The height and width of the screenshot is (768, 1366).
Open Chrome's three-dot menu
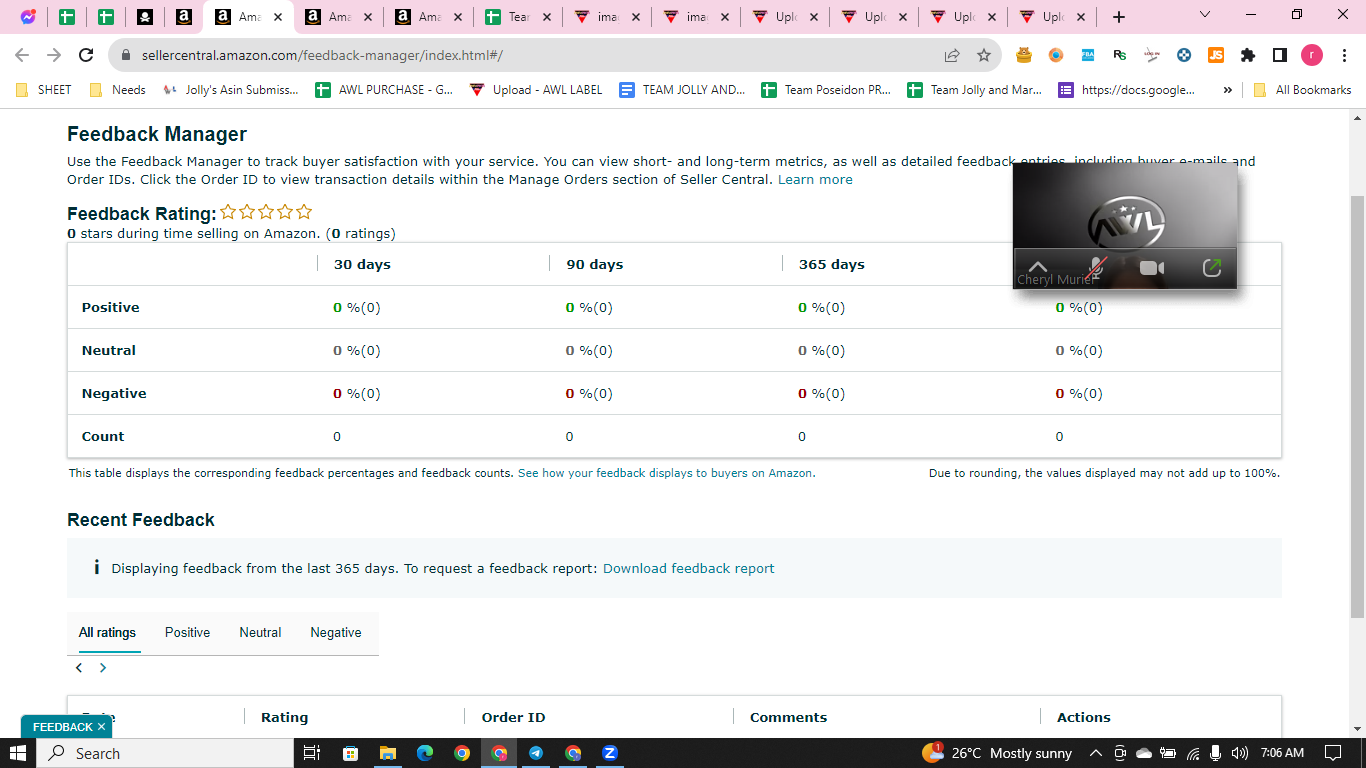[1343, 55]
